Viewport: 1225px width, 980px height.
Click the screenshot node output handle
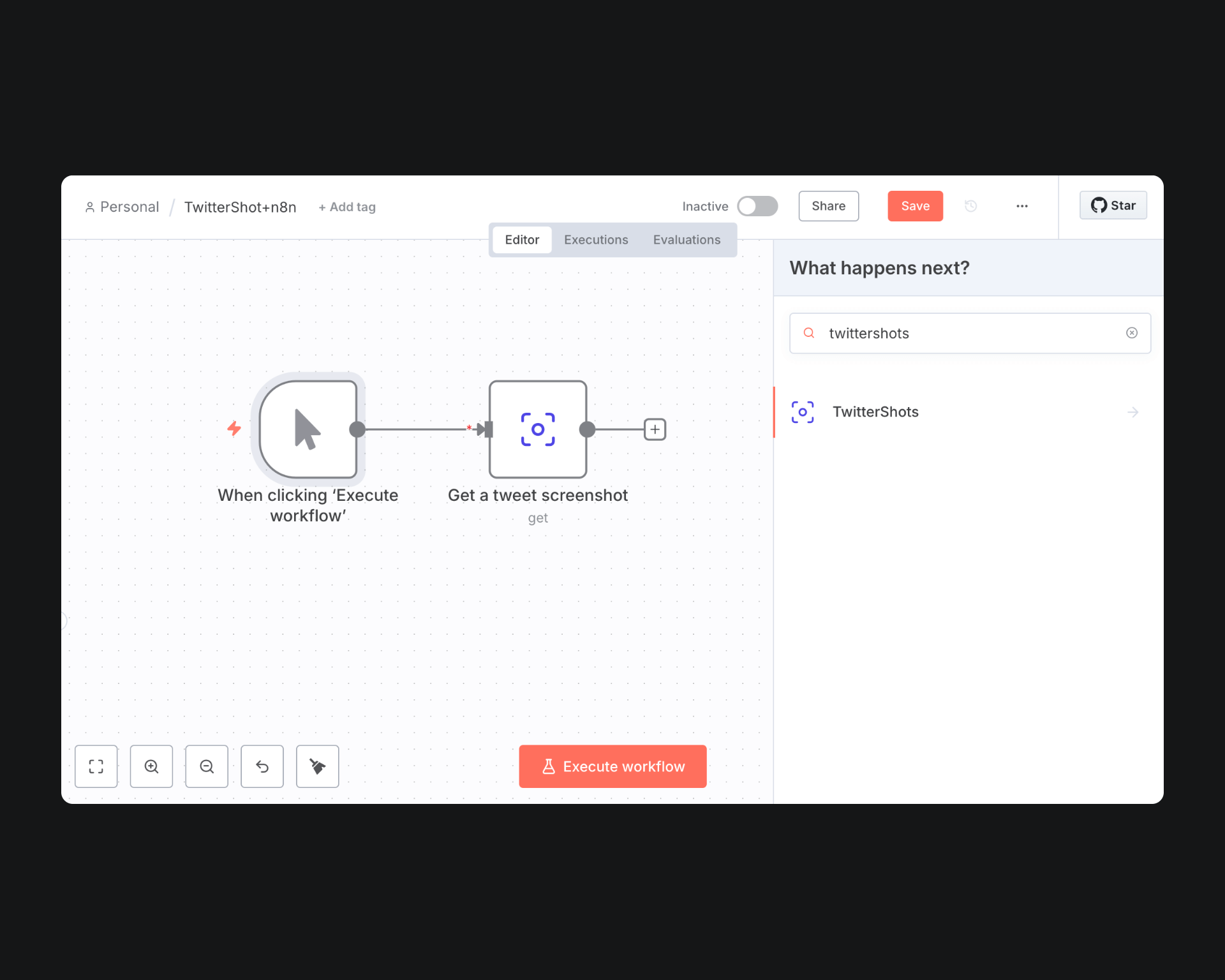(x=587, y=429)
